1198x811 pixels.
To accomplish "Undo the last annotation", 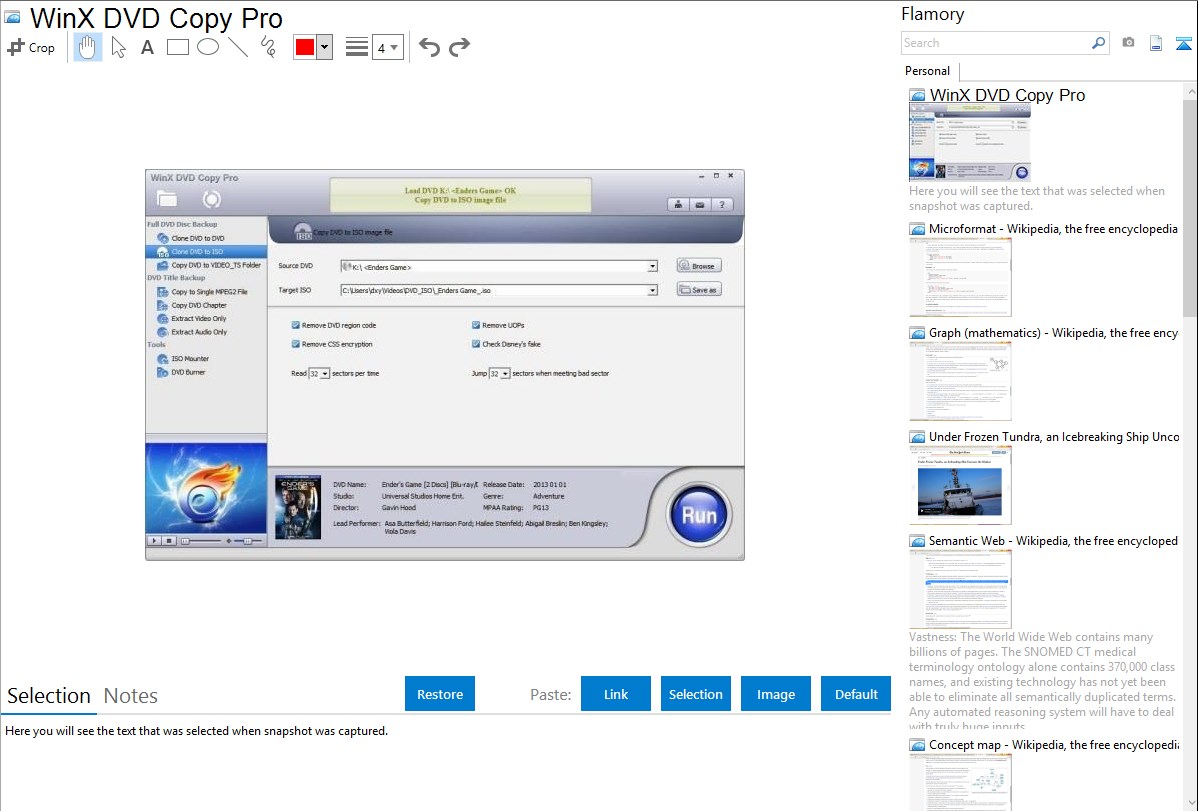I will click(429, 47).
